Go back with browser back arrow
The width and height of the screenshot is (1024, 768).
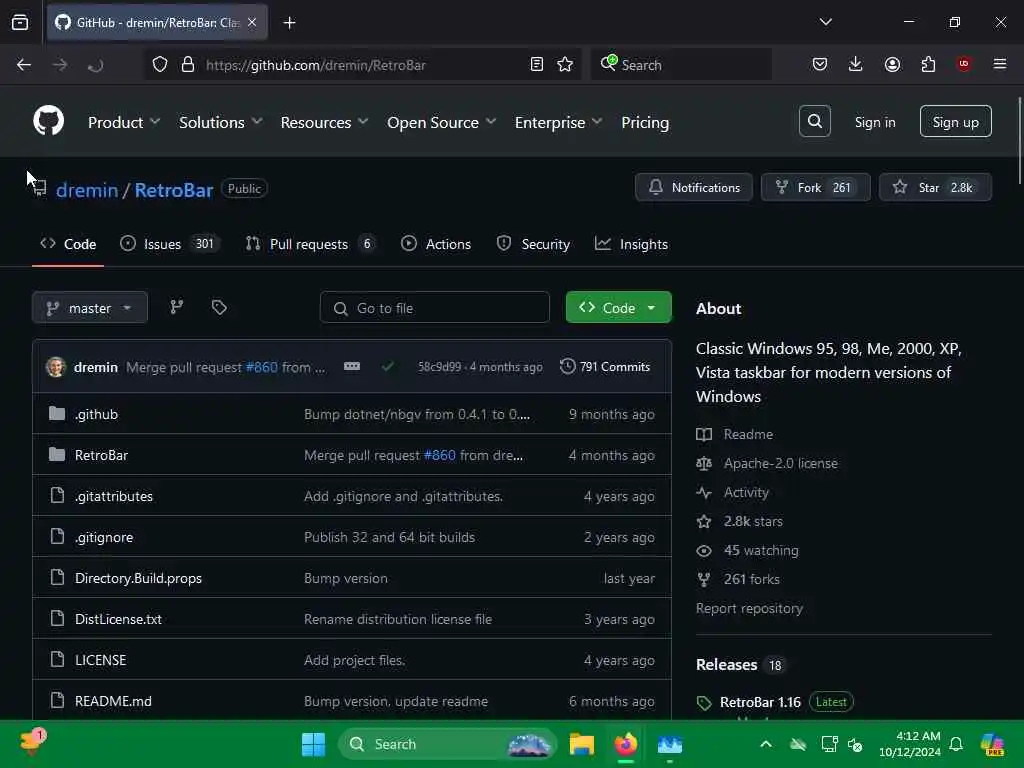(24, 64)
